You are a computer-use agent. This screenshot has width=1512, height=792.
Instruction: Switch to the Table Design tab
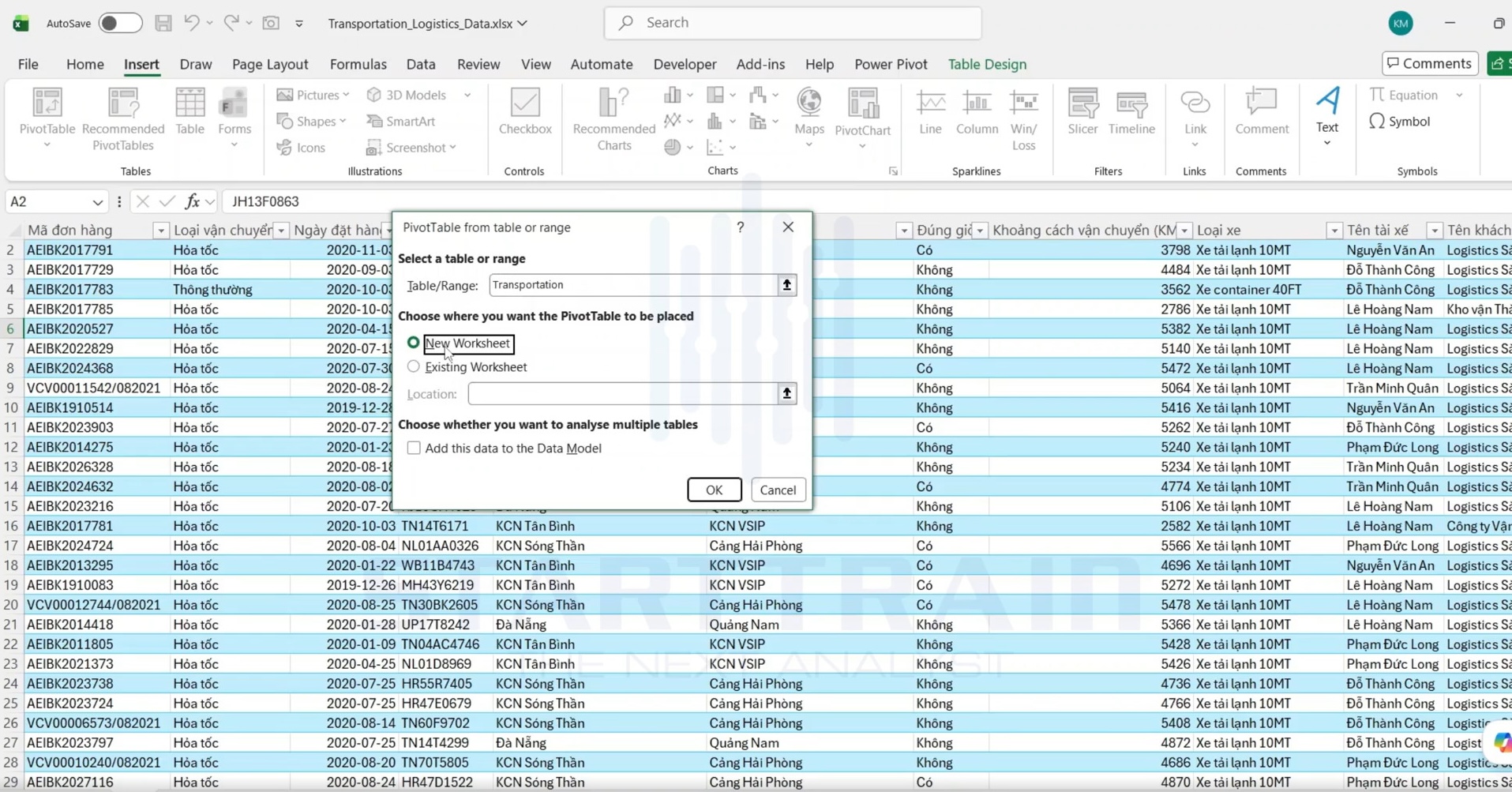point(987,65)
